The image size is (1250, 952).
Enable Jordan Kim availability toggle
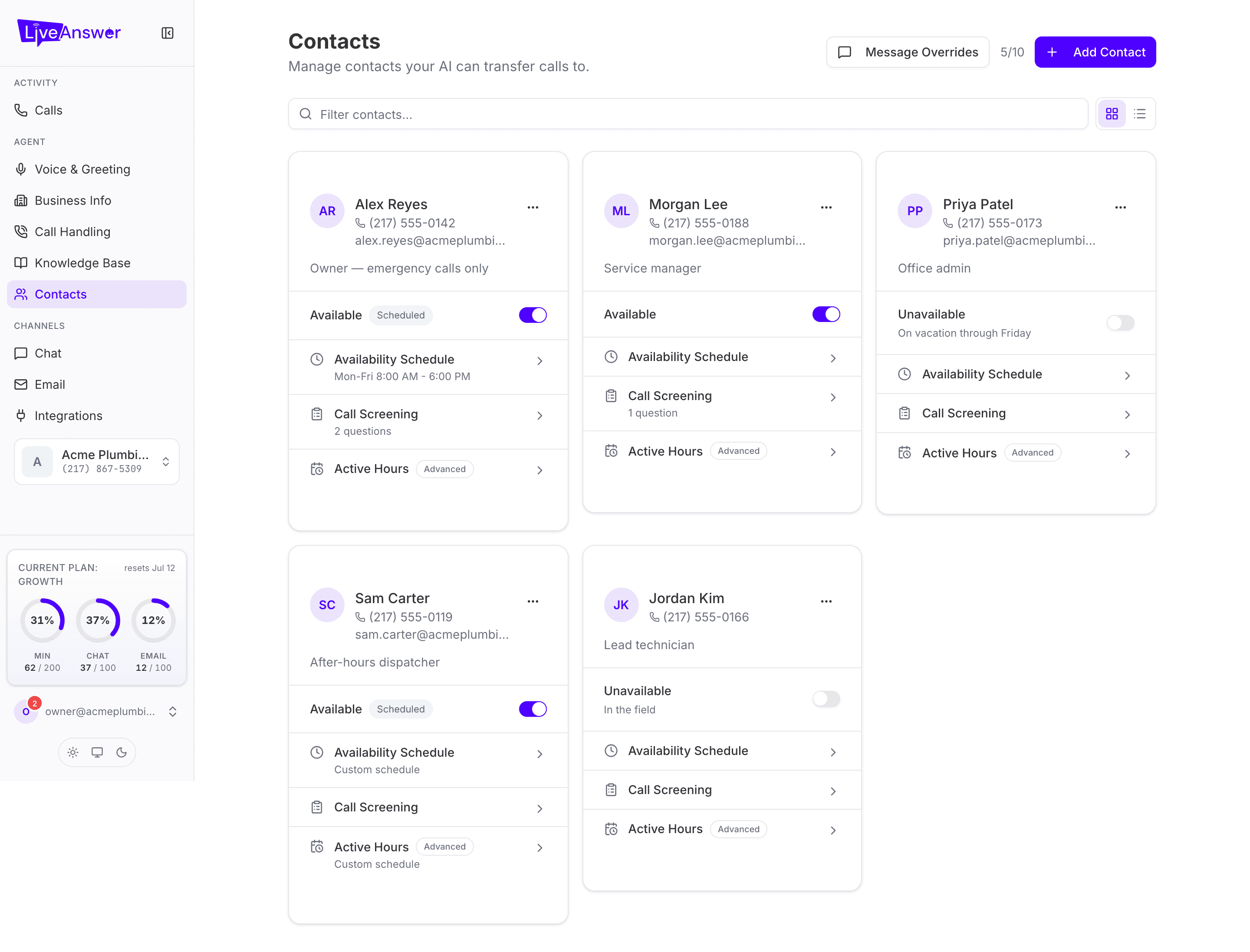826,699
